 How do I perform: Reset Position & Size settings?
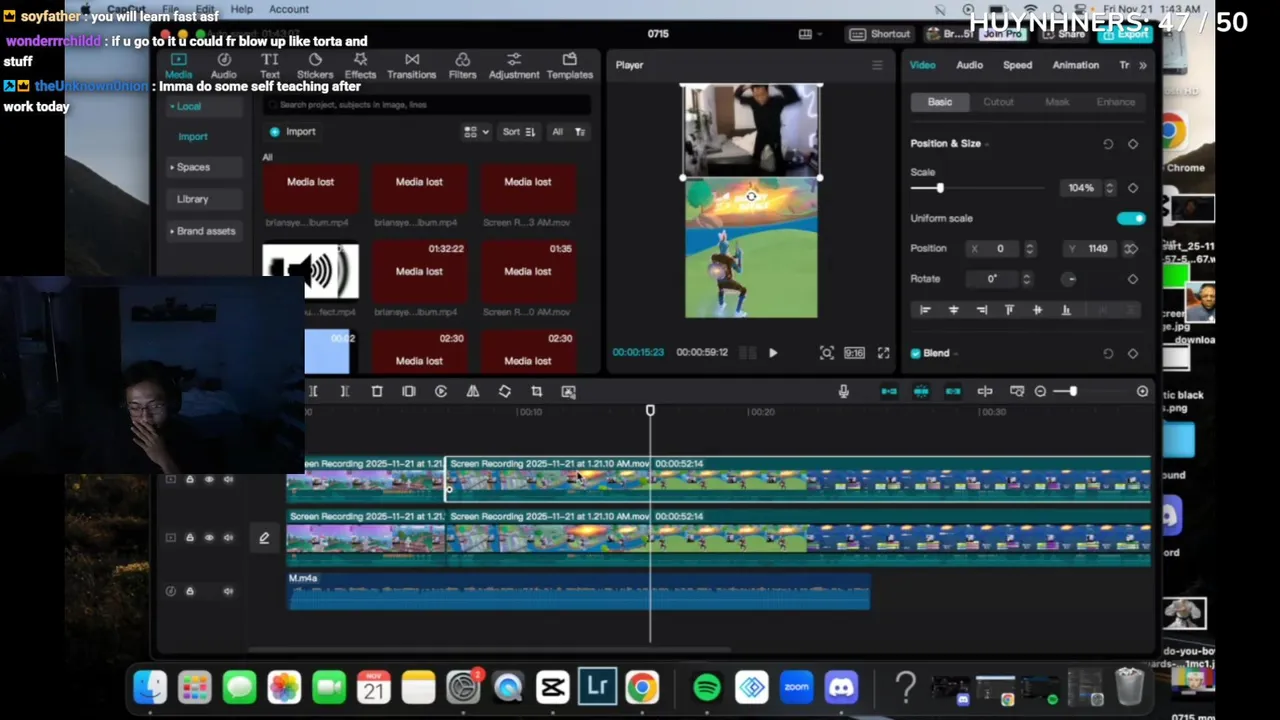[x=1108, y=144]
